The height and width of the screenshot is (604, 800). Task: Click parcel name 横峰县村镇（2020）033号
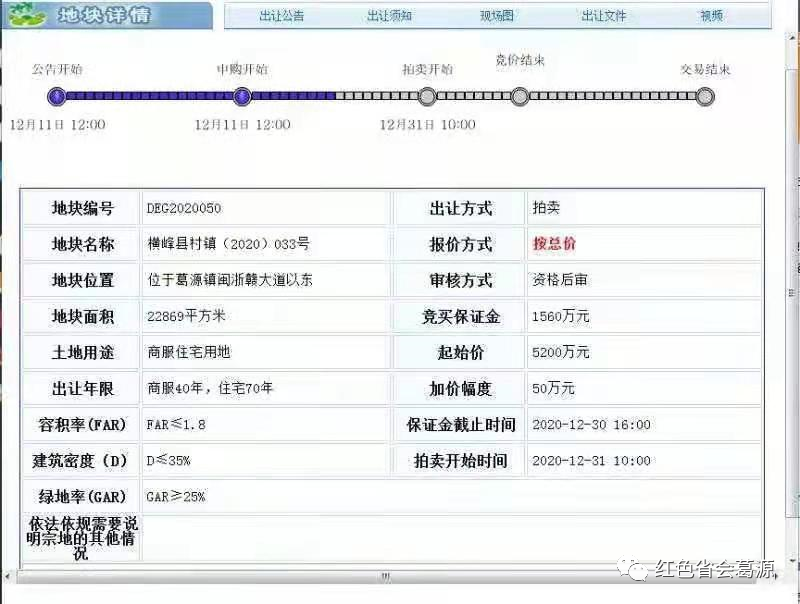pos(228,244)
